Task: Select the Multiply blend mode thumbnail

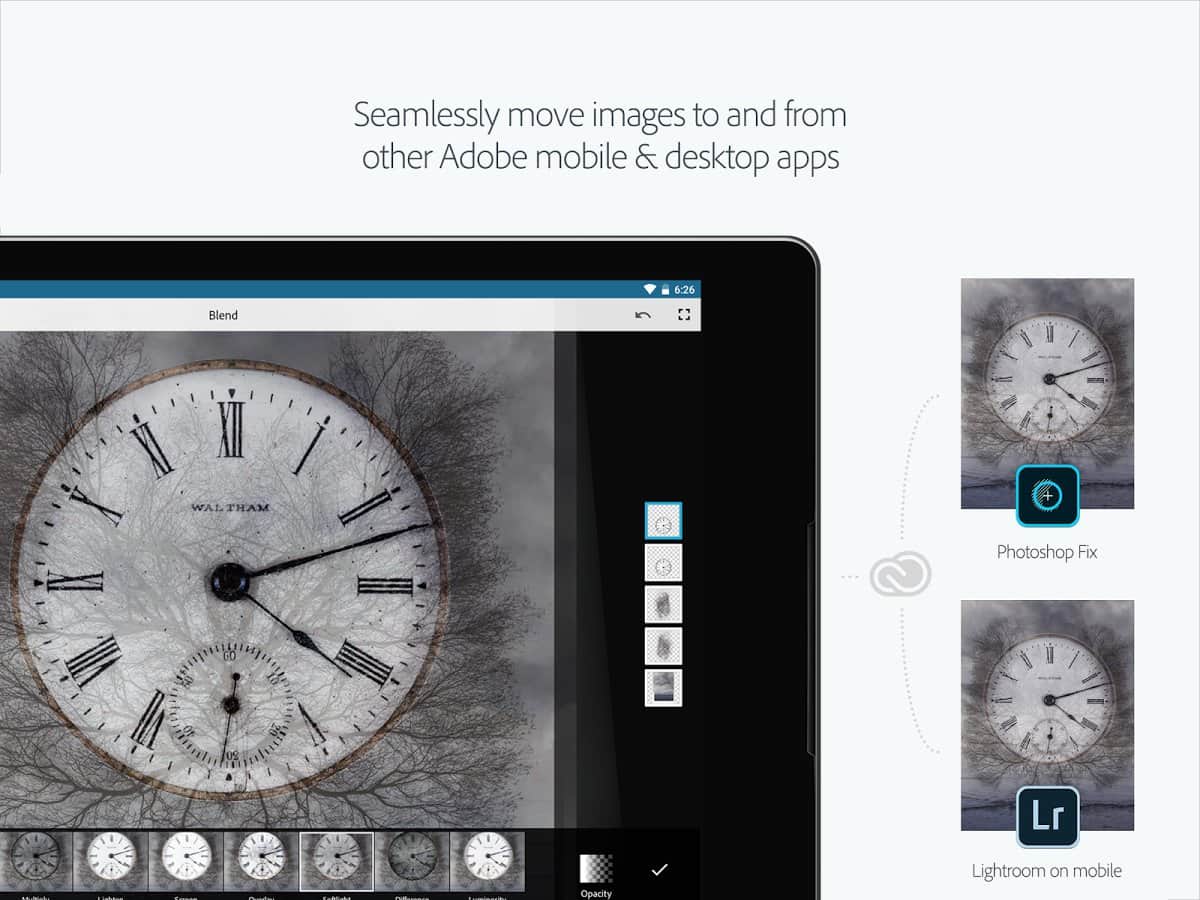Action: pos(36,861)
